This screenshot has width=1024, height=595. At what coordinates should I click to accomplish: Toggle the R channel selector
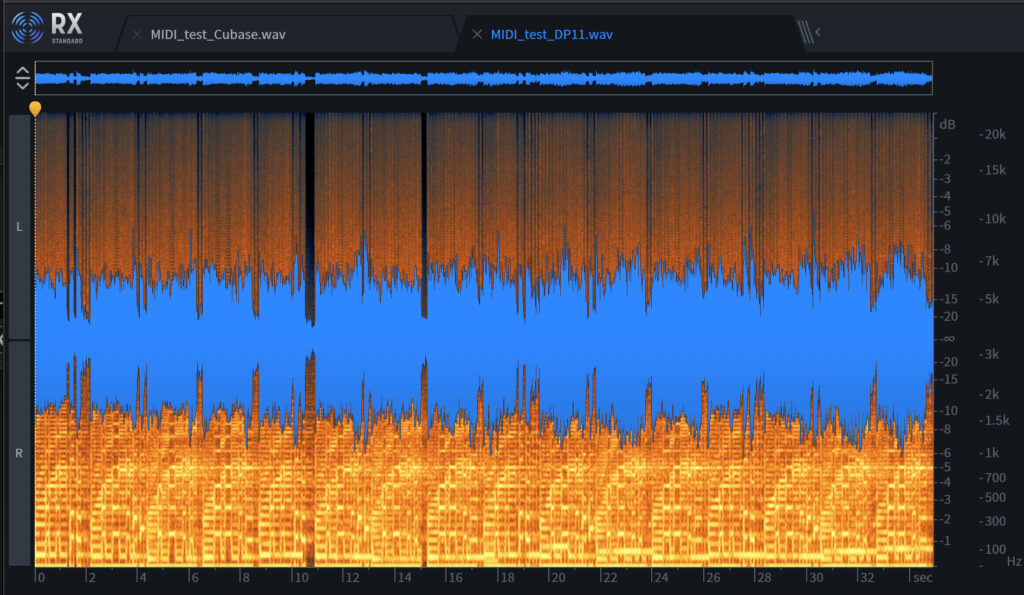pyautogui.click(x=19, y=453)
